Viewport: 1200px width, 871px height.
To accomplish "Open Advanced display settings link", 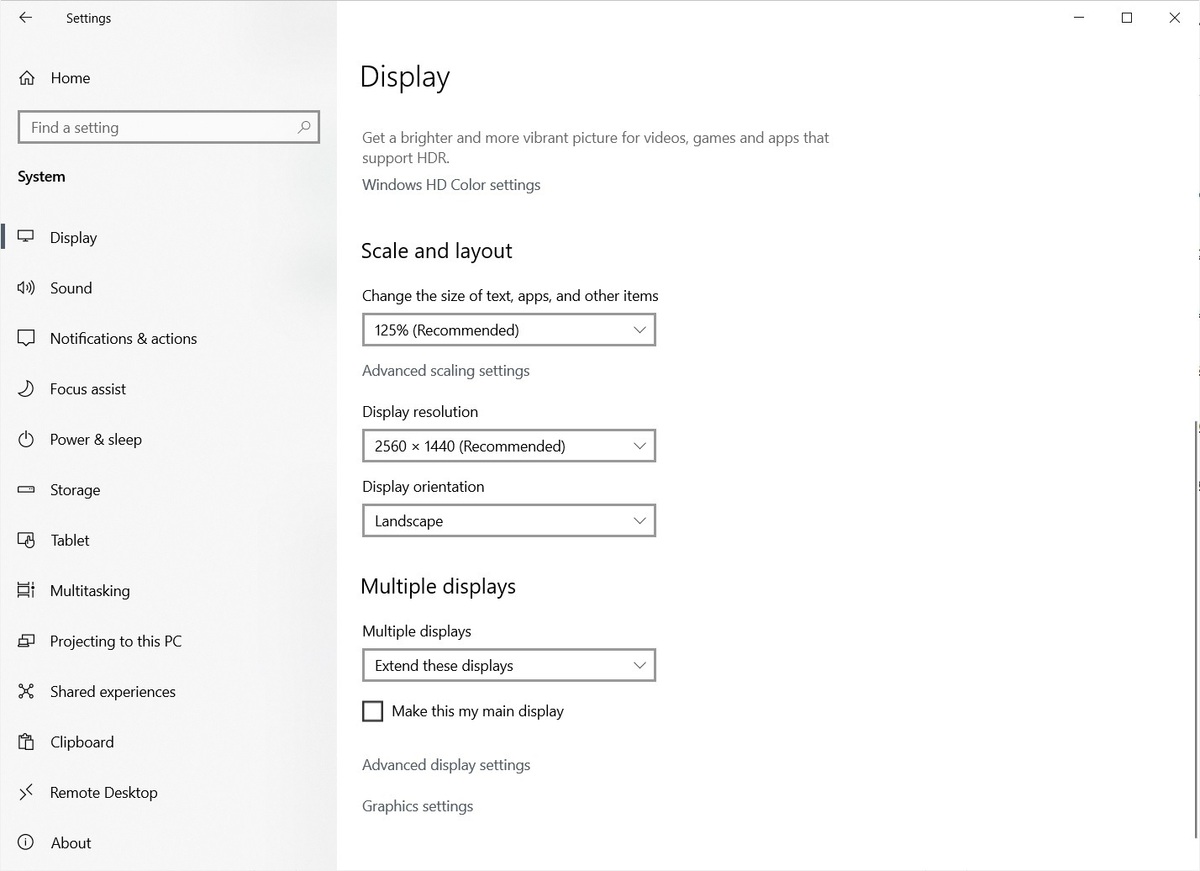I will click(446, 765).
